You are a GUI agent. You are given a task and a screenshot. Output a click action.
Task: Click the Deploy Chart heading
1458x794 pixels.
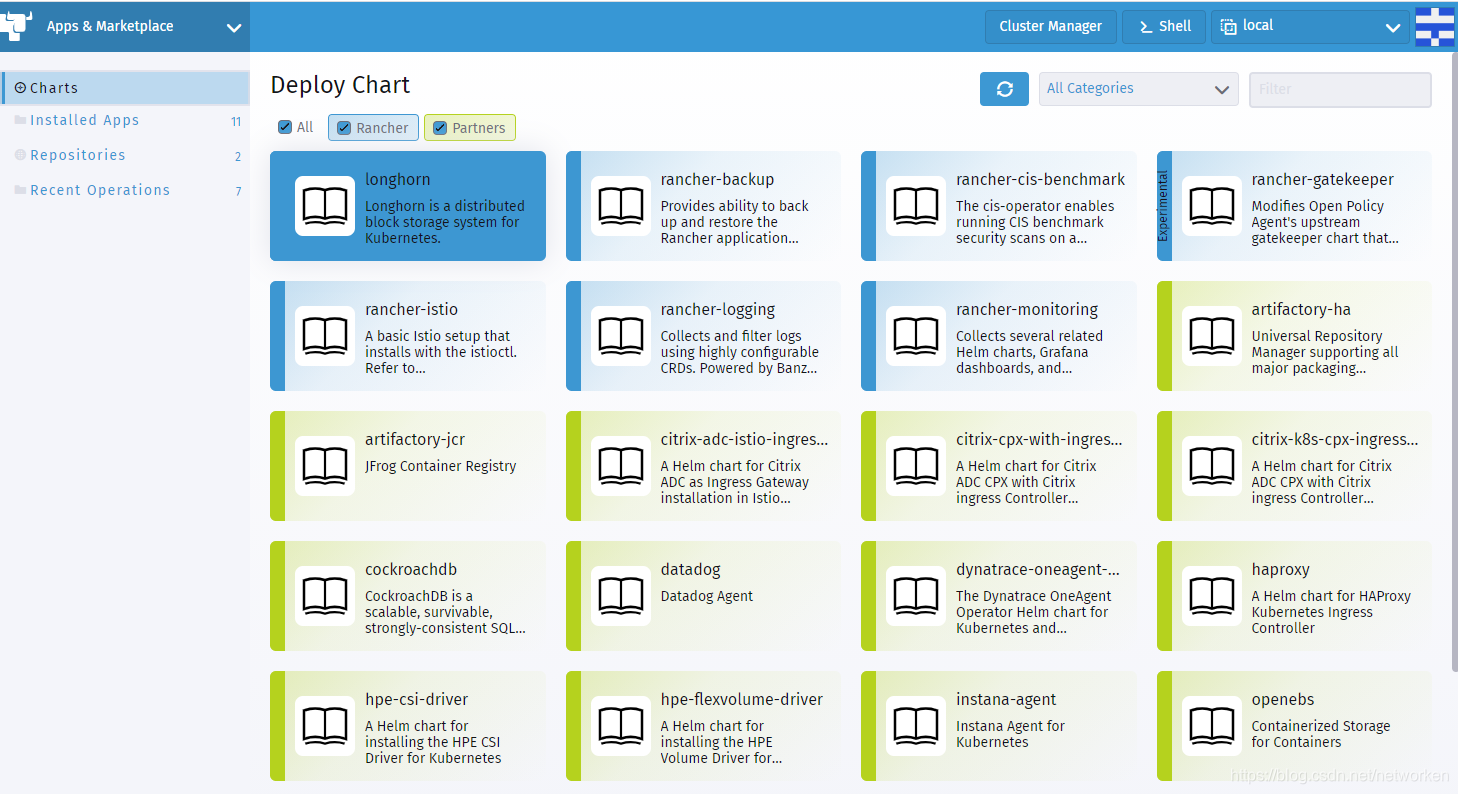click(340, 85)
